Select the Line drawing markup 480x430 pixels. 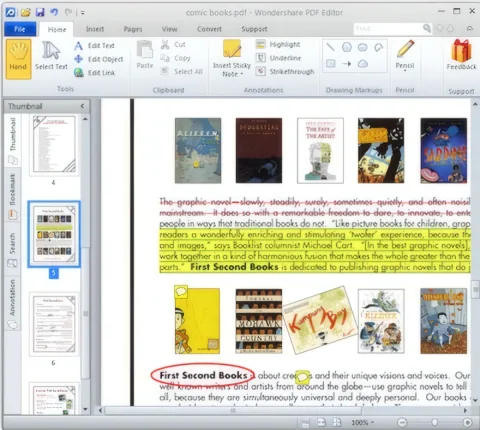[x=330, y=47]
